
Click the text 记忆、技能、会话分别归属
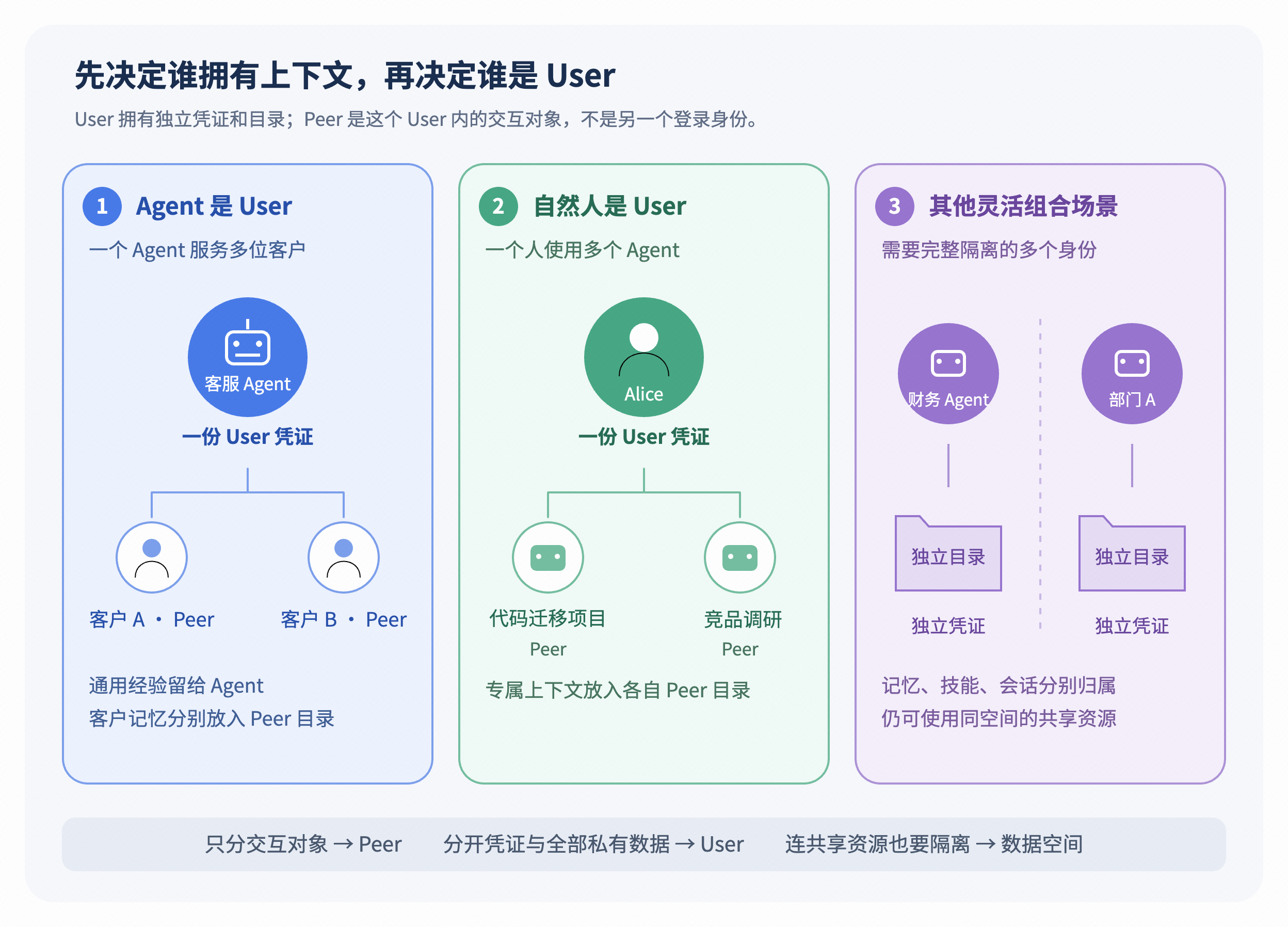point(999,686)
